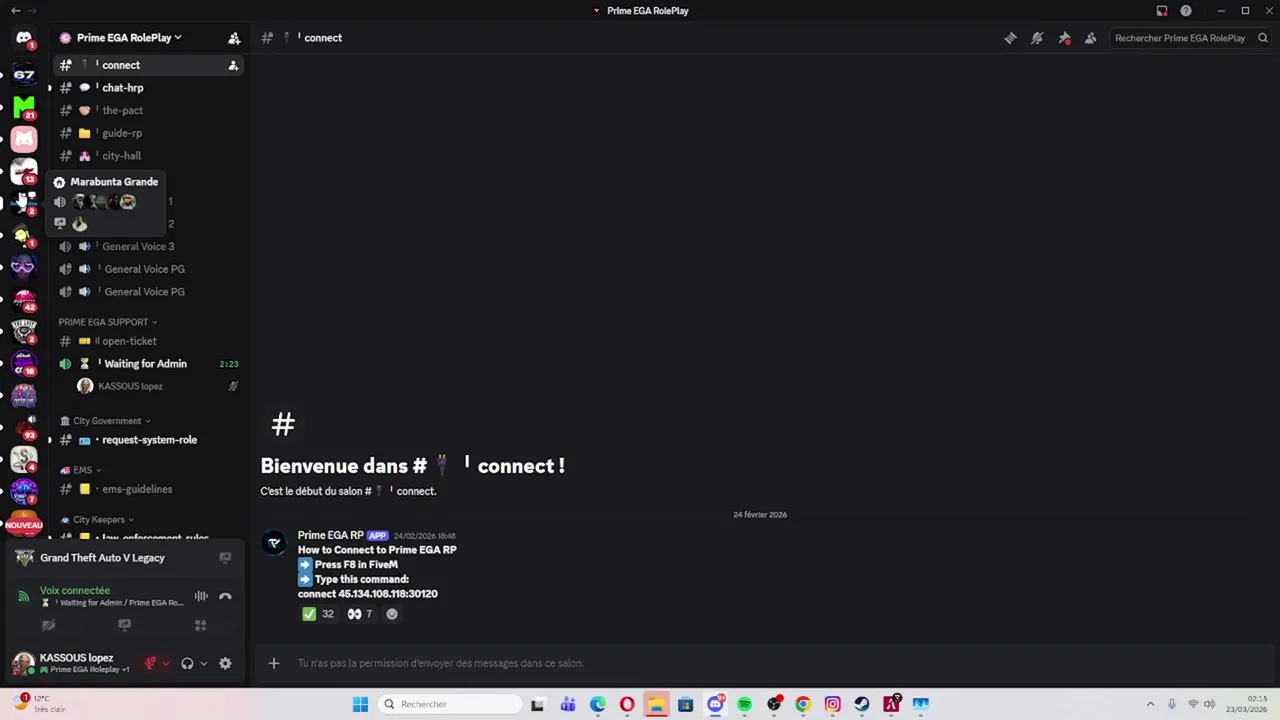
Task: Join General Voice 3 channel
Action: click(x=147, y=246)
